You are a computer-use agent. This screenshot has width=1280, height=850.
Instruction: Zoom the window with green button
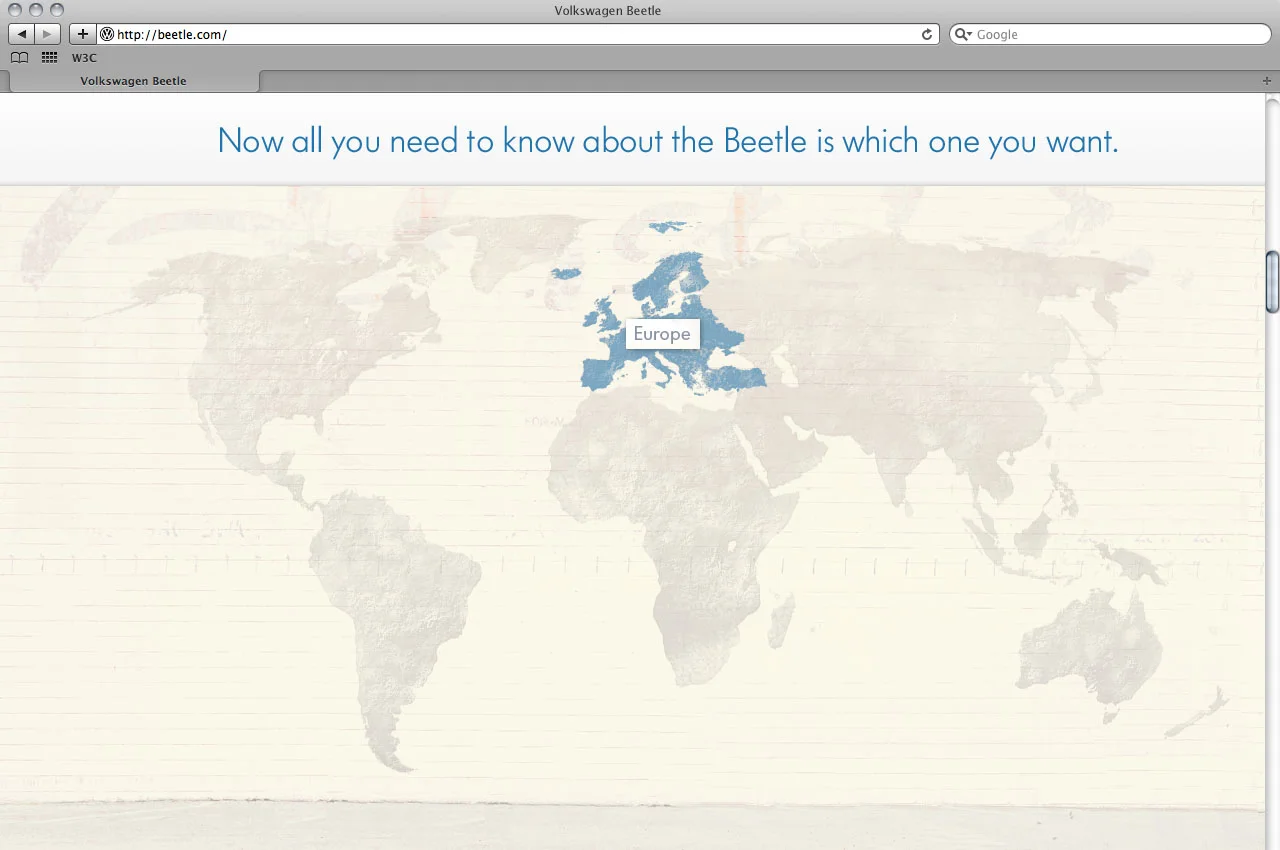point(57,10)
